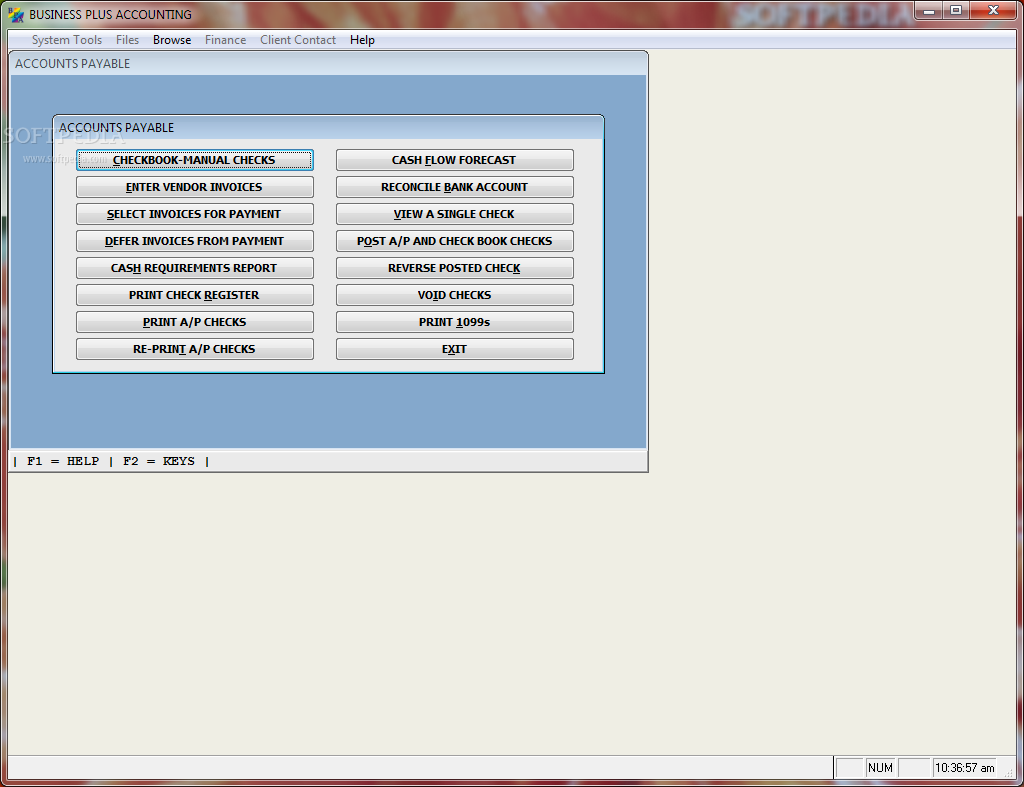Click Re-Print A/P Checks
The height and width of the screenshot is (787, 1024).
pyautogui.click(x=195, y=349)
